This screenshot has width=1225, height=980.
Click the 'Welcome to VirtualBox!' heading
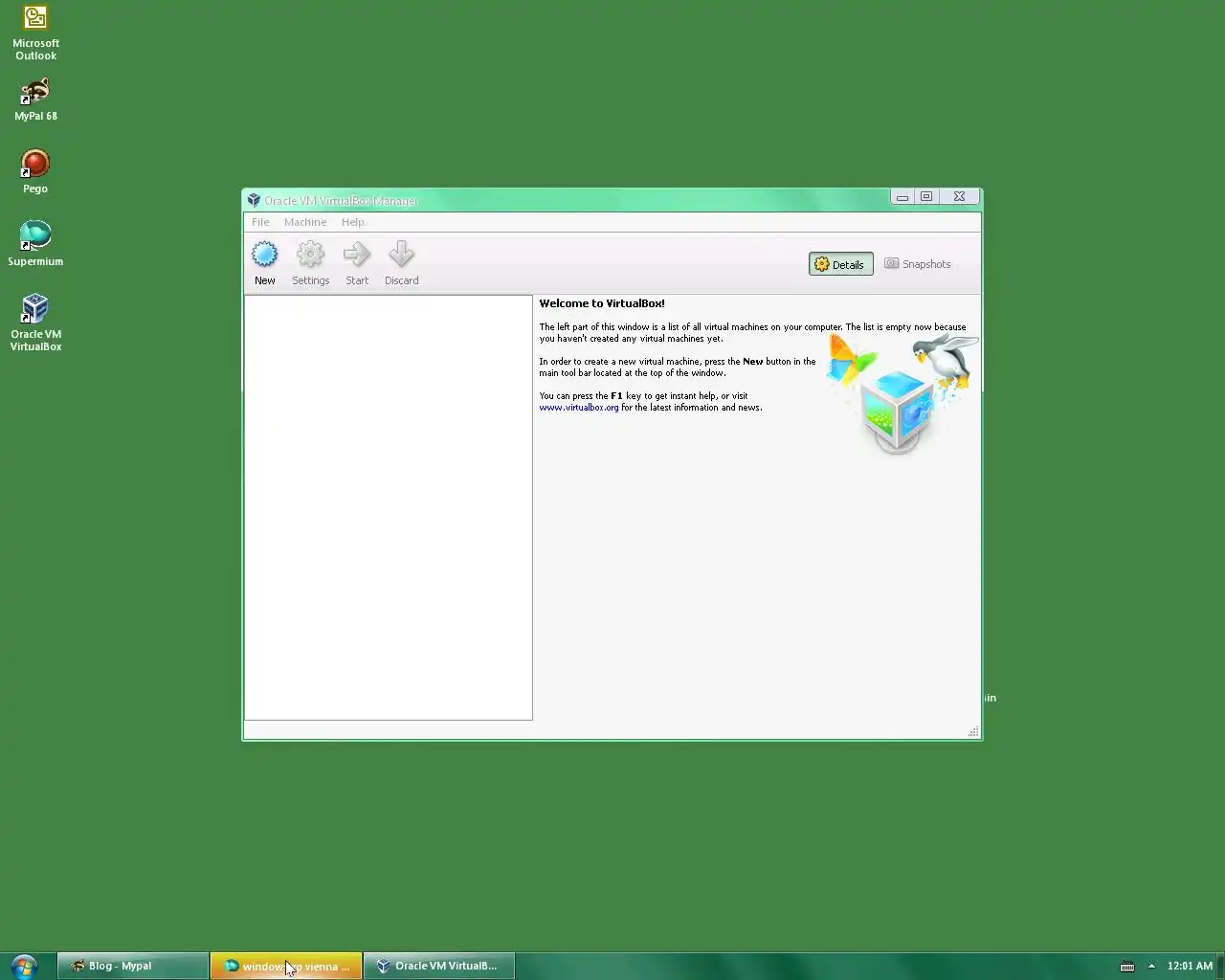click(x=602, y=303)
